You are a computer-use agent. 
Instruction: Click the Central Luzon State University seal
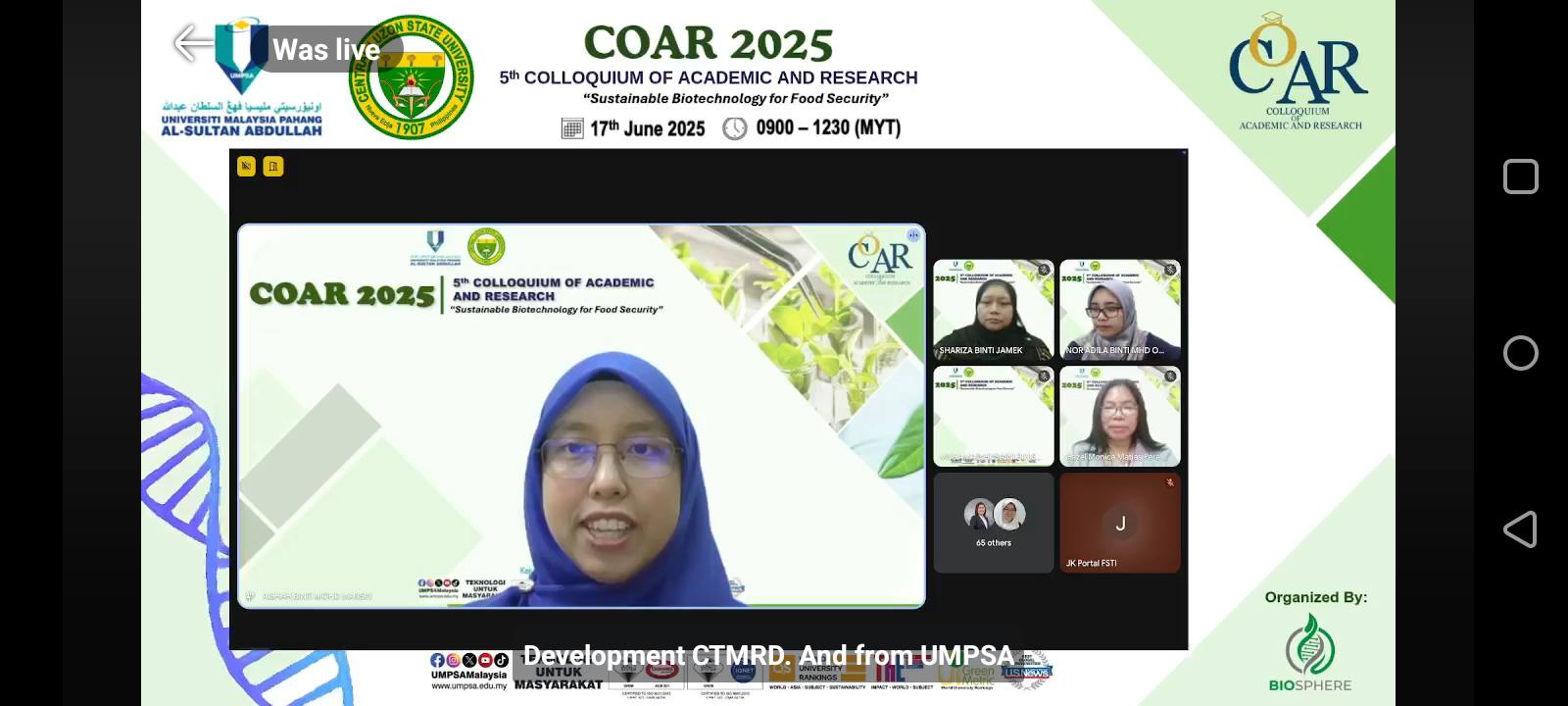[412, 76]
